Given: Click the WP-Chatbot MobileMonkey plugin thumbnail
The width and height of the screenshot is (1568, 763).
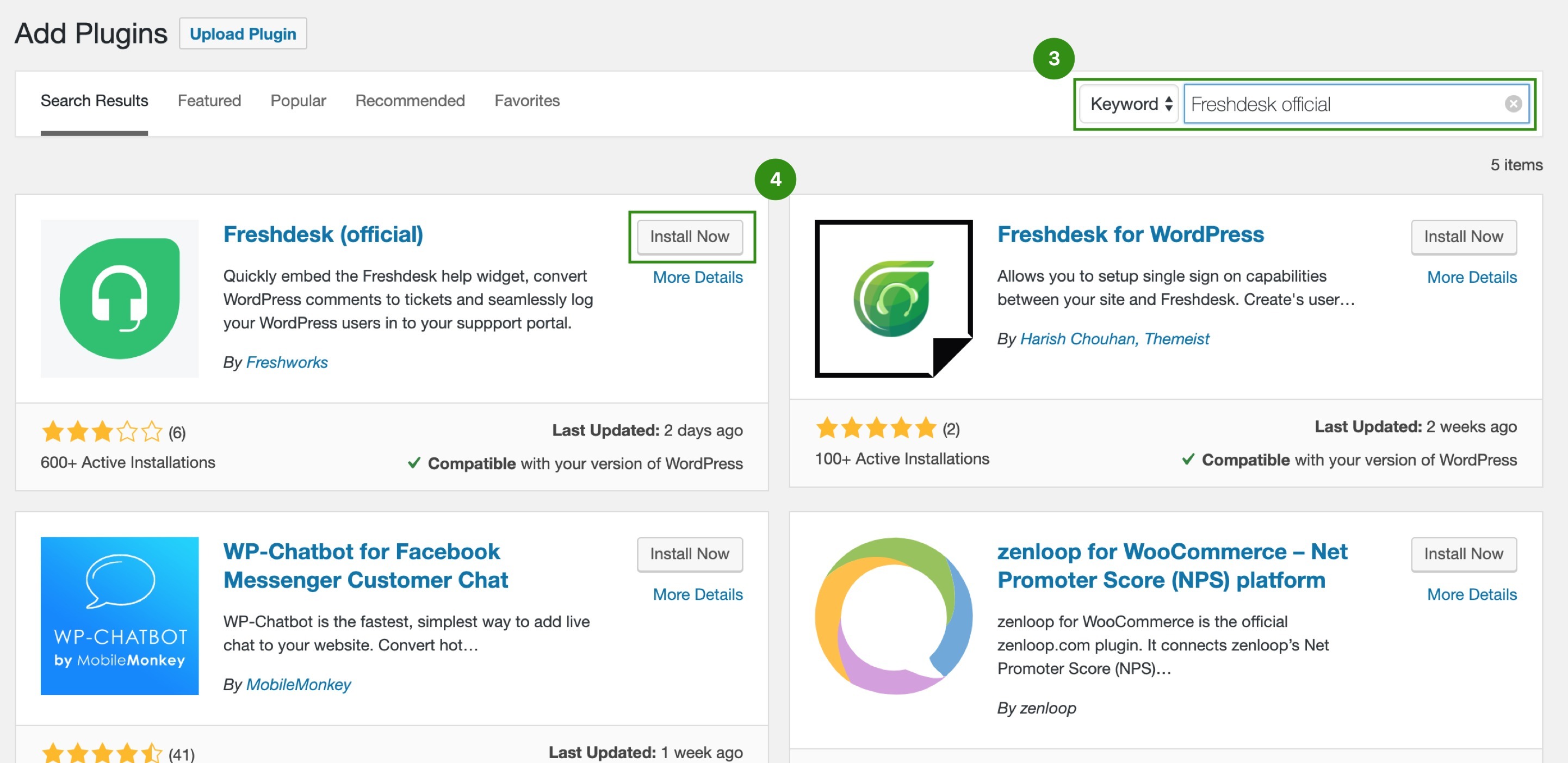Looking at the screenshot, I should [x=119, y=615].
